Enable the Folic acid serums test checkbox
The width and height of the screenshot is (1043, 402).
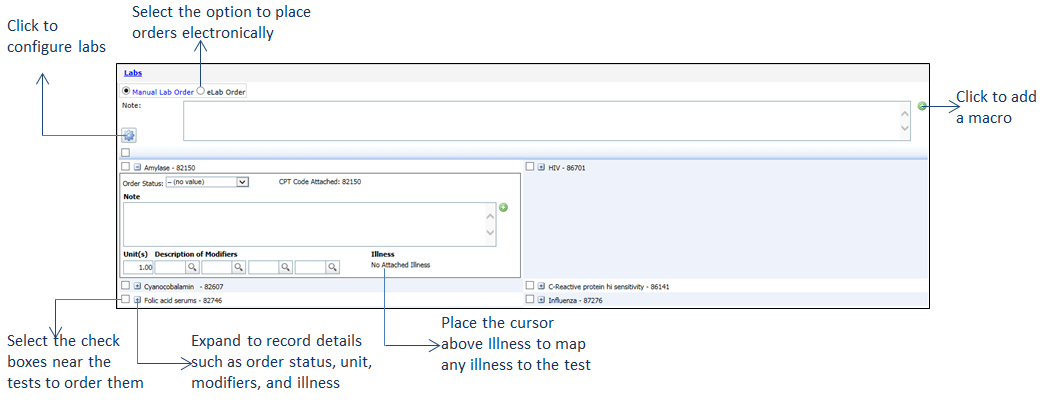pos(125,299)
